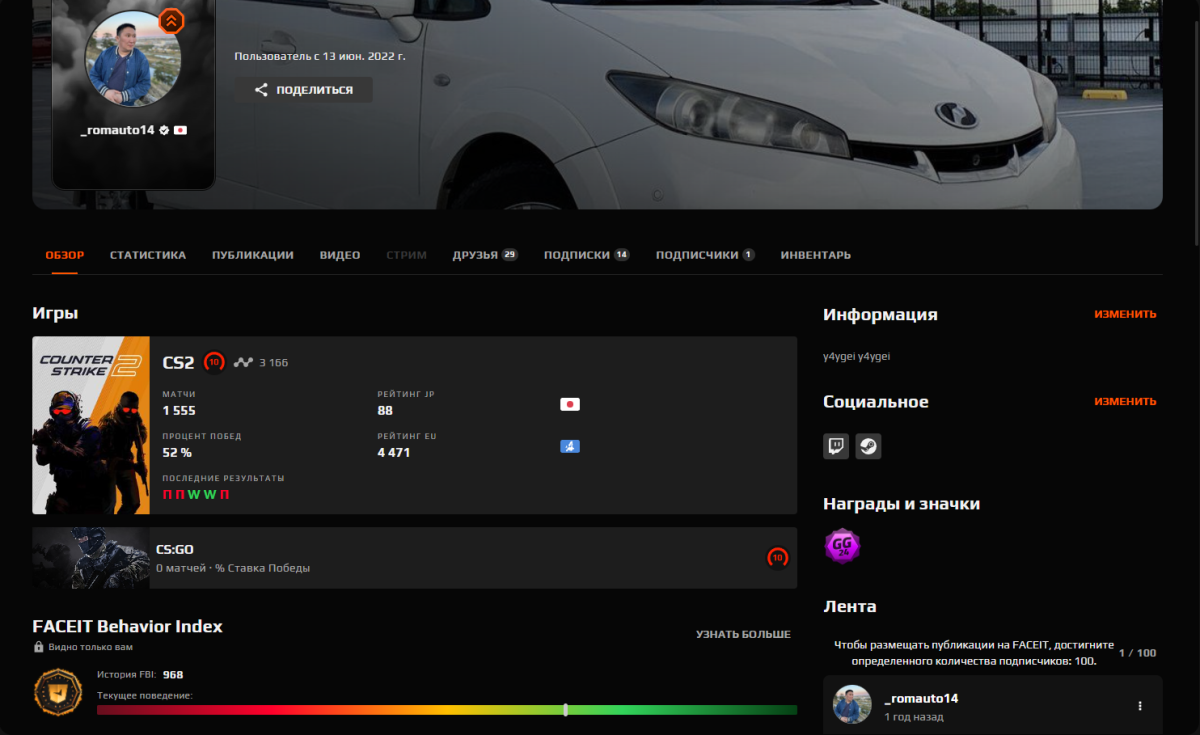Click the matches count 1 555

coord(179,411)
